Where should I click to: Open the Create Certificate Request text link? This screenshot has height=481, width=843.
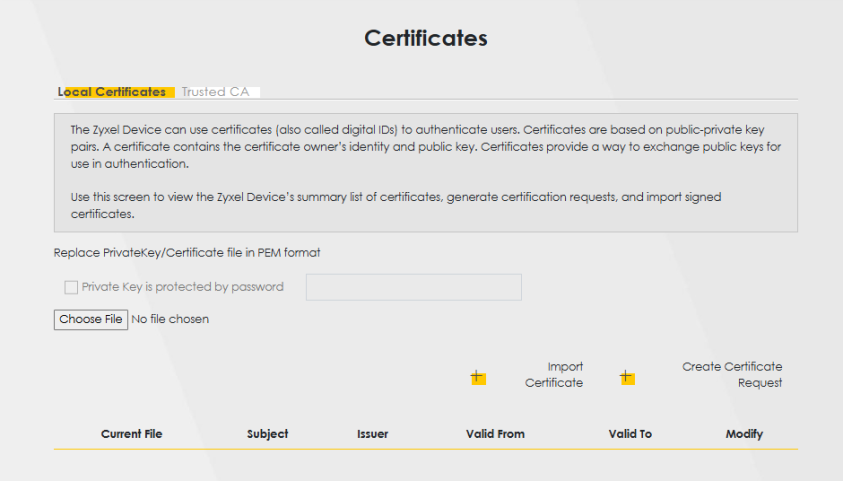click(x=732, y=375)
